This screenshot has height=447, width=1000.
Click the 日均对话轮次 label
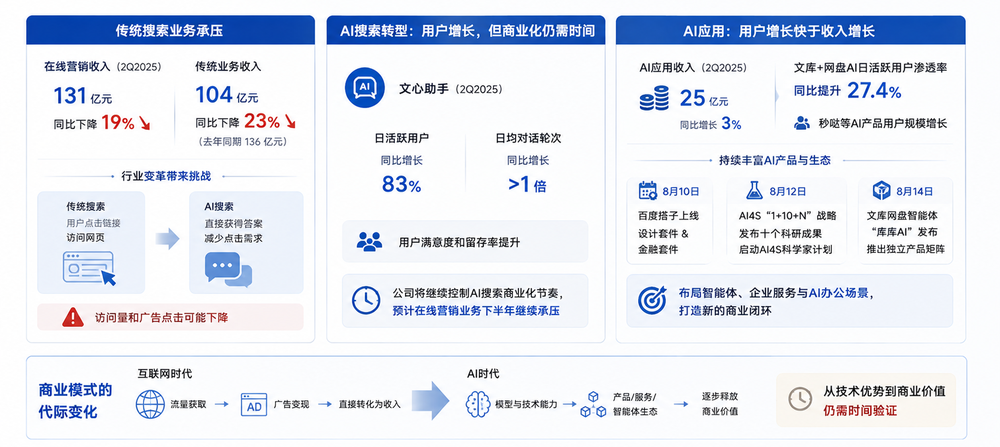pyautogui.click(x=528, y=138)
